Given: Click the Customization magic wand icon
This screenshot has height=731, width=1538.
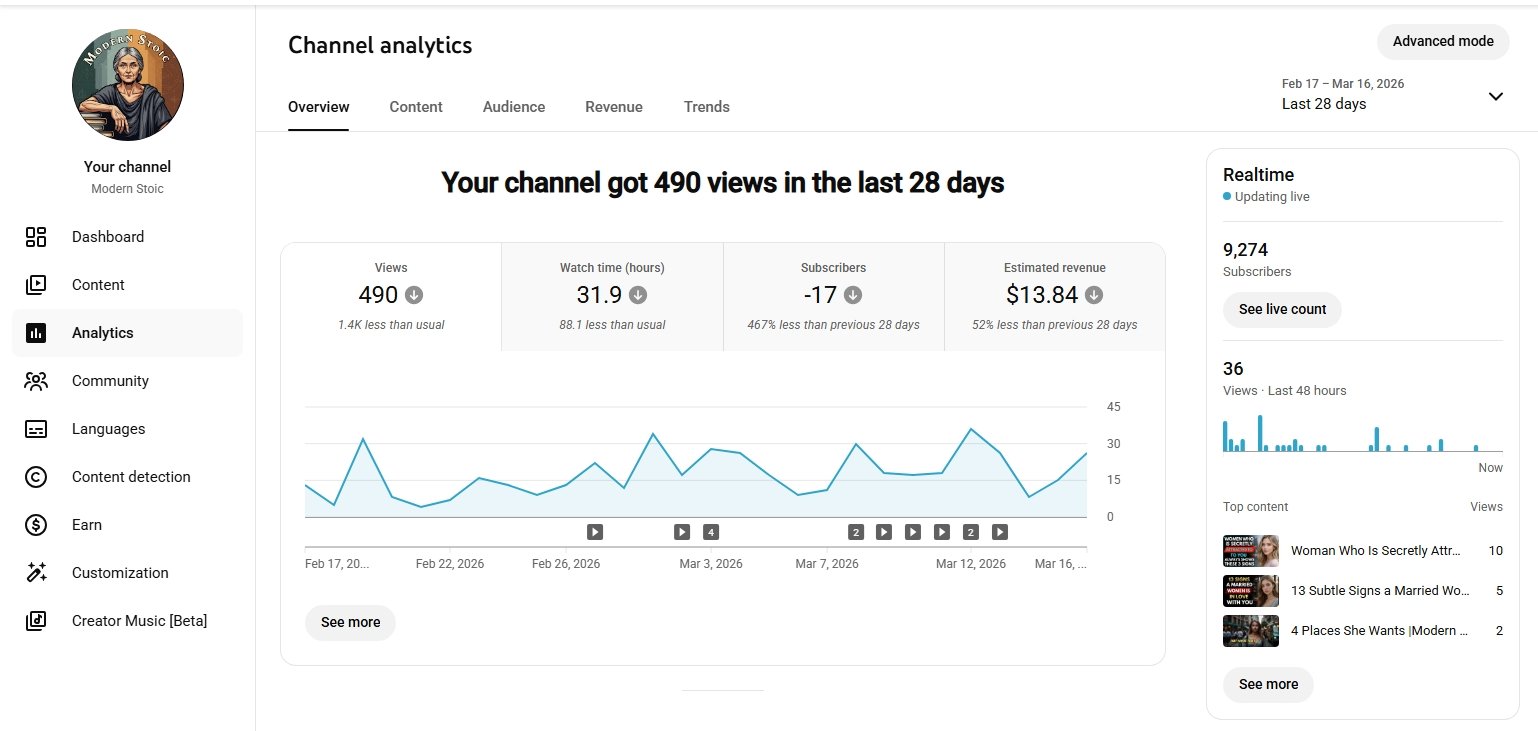Looking at the screenshot, I should click(x=36, y=573).
